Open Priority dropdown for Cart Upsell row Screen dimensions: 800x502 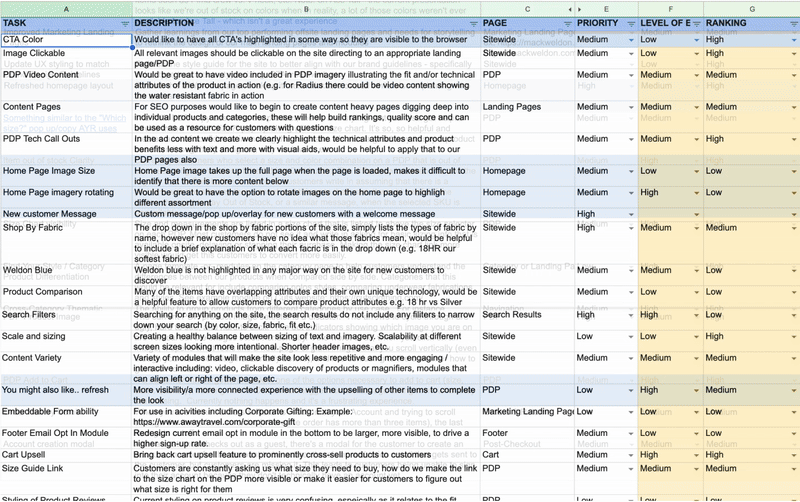point(631,455)
